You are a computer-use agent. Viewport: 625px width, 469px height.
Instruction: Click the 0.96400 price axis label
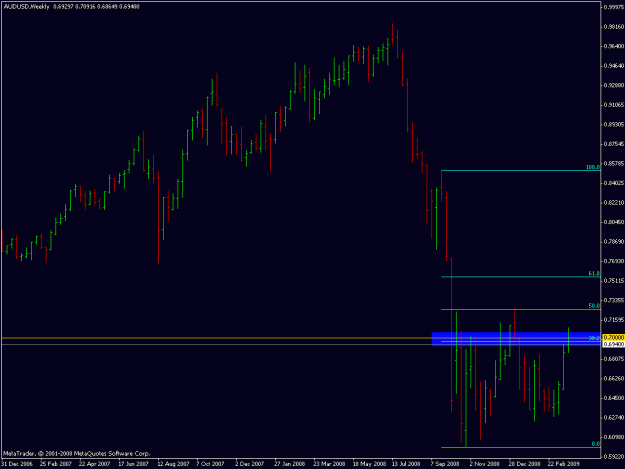pos(614,46)
